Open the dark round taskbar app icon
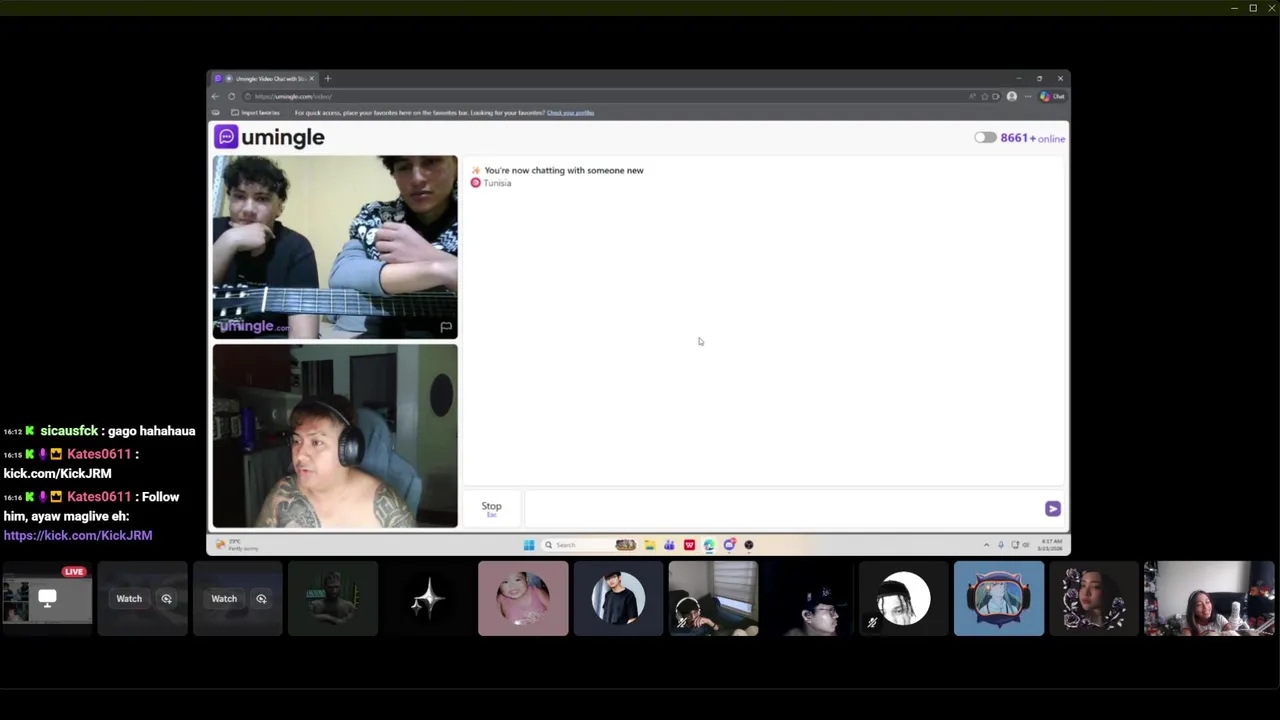 pyautogui.click(x=749, y=545)
